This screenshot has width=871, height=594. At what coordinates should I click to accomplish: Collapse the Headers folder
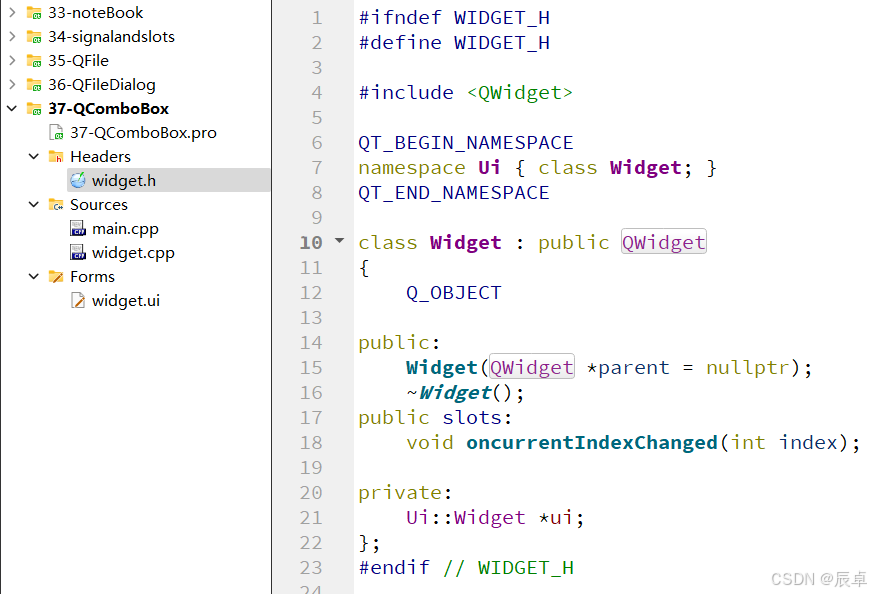pos(34,156)
